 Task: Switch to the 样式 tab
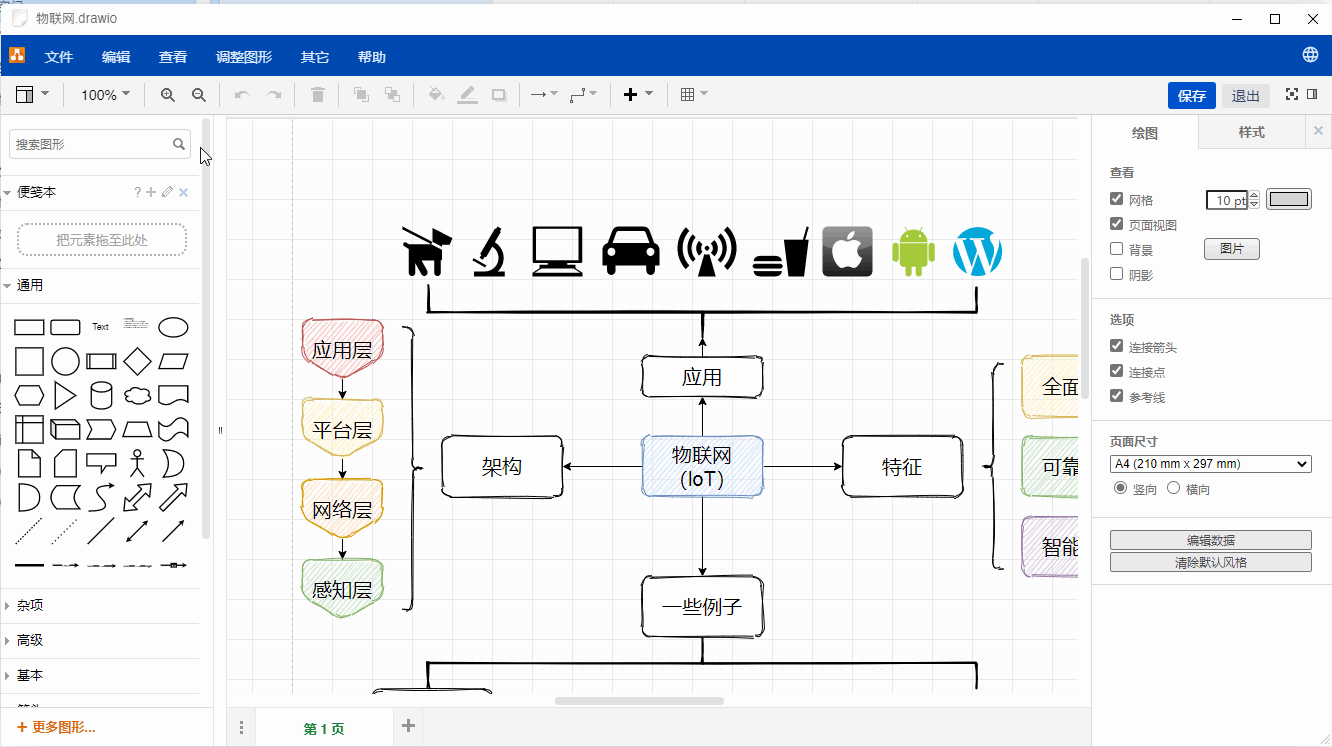pos(1251,132)
